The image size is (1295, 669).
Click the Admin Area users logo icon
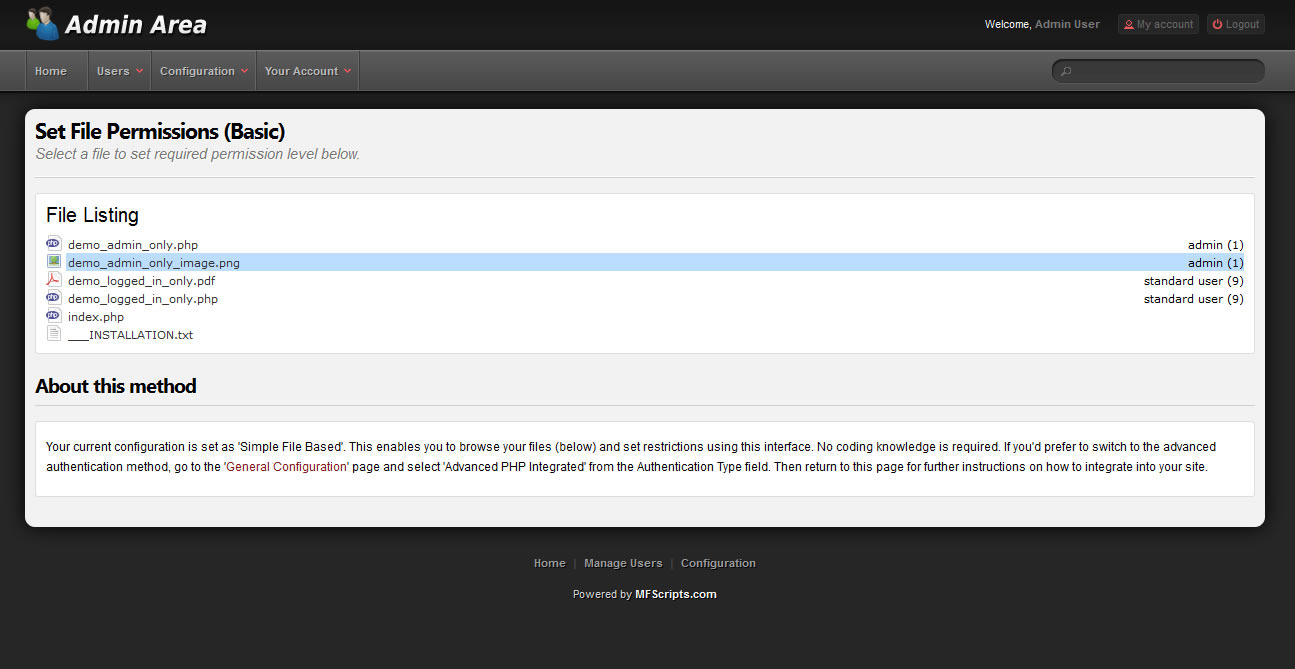coord(42,23)
